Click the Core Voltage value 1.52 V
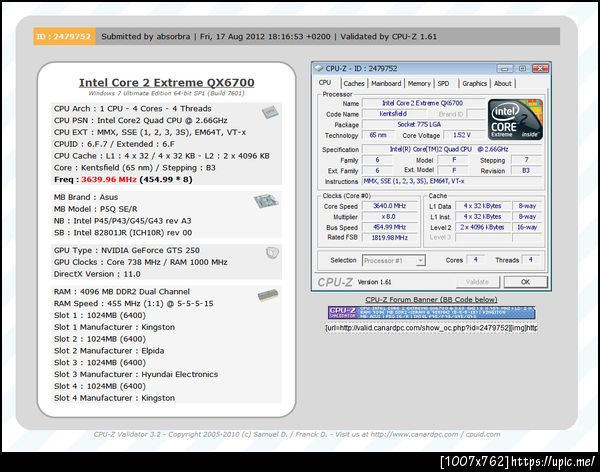600x472 pixels. point(462,135)
